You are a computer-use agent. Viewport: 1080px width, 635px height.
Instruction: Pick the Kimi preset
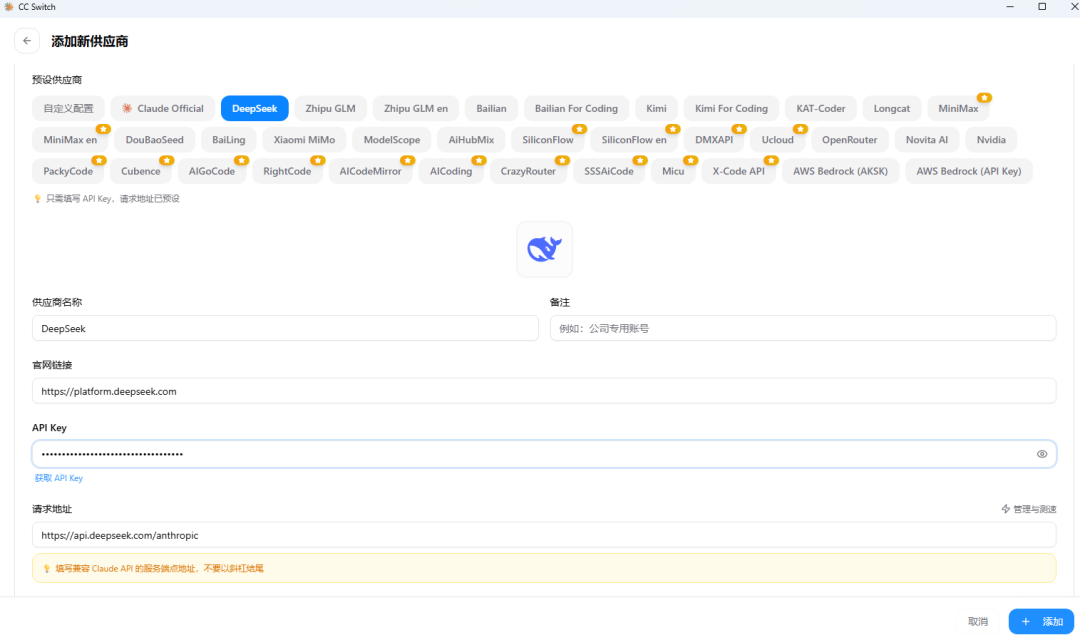point(656,108)
